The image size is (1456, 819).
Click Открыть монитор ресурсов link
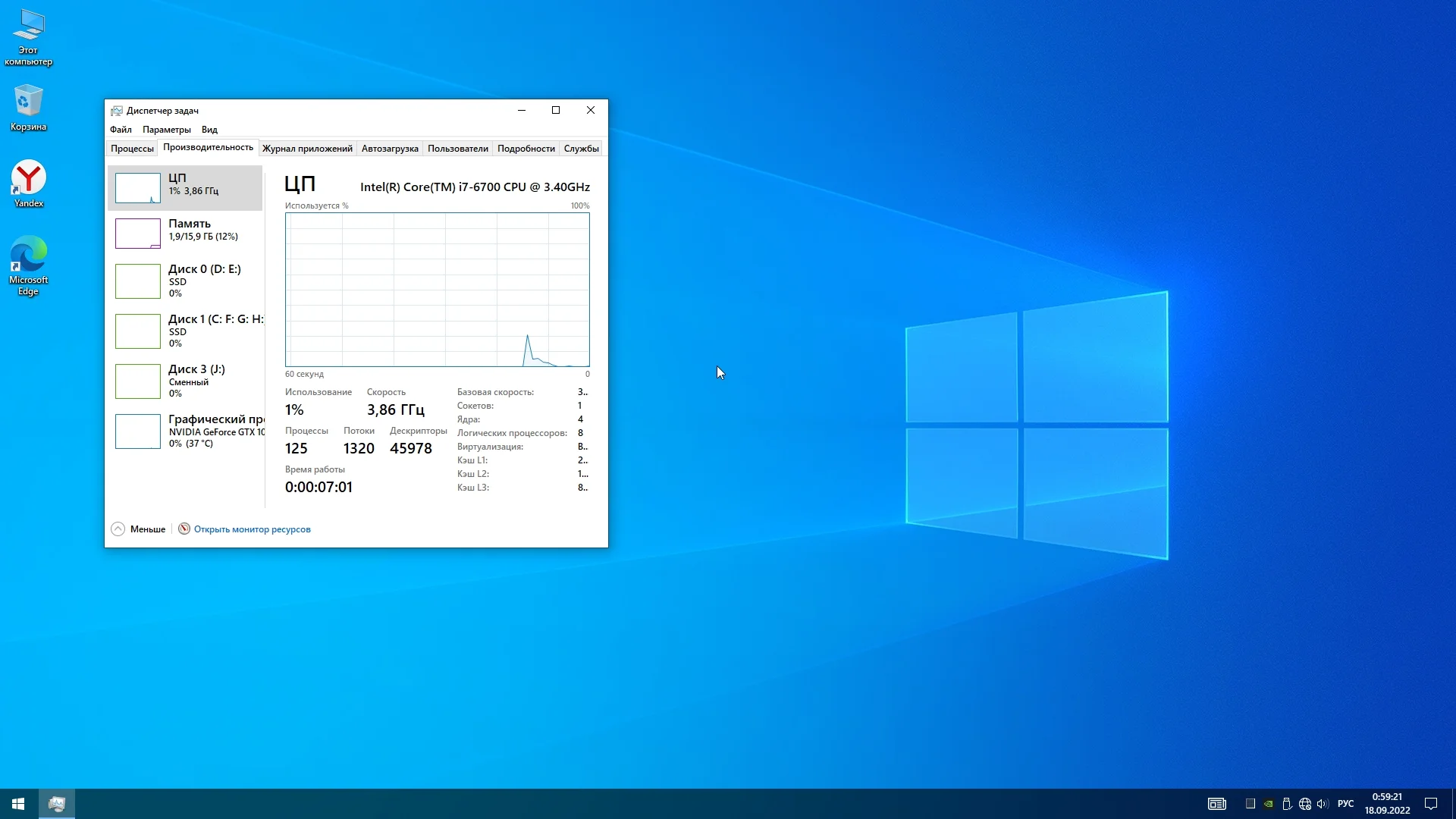[x=252, y=529]
